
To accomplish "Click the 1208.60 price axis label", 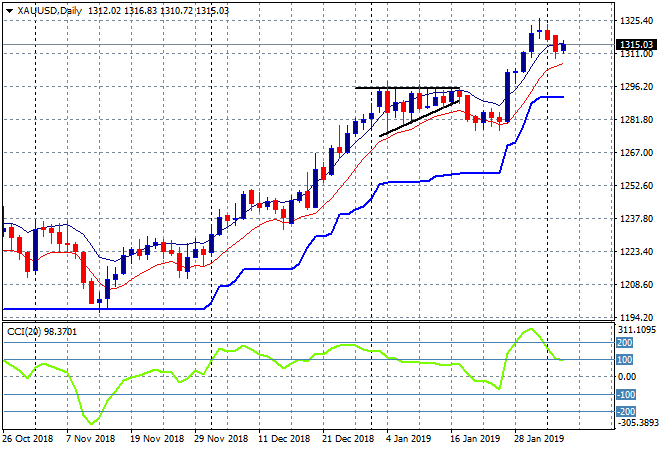I will [636, 285].
